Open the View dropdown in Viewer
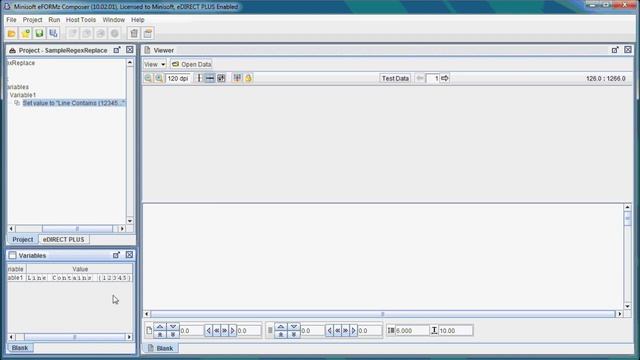This screenshot has height=360, width=640. tap(154, 64)
